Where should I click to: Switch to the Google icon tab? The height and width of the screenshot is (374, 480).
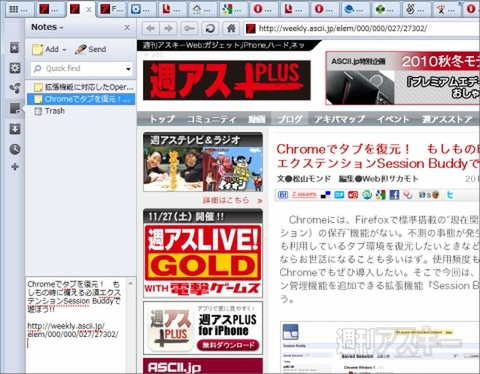[x=232, y=9]
